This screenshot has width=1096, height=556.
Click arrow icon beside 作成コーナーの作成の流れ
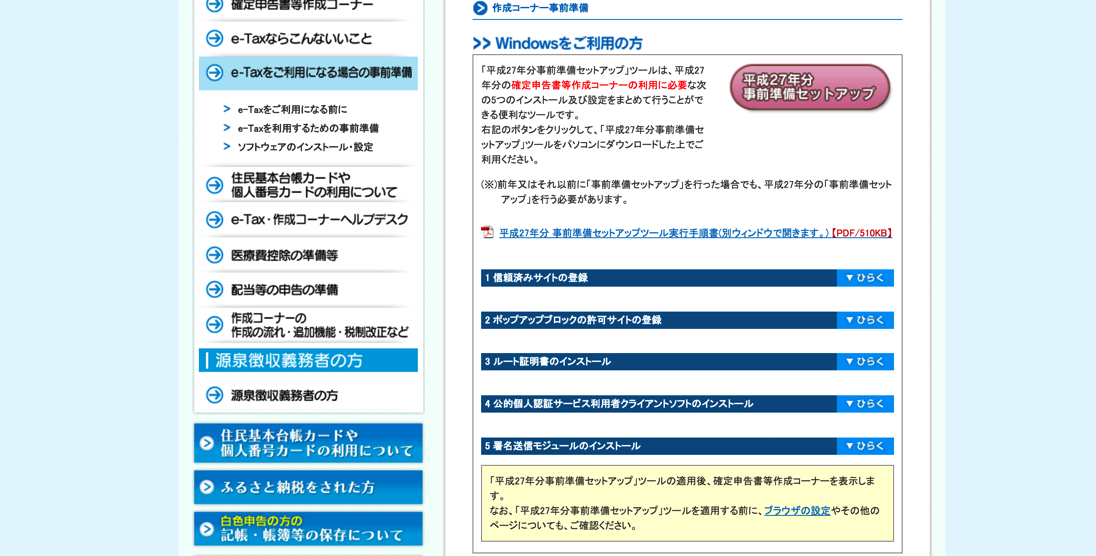click(x=215, y=325)
